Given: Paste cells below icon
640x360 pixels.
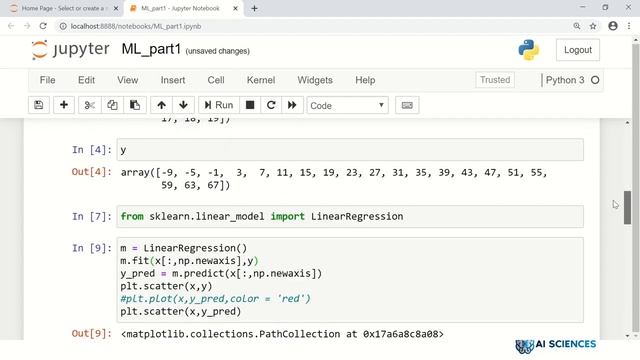Looking at the screenshot, I should pos(135,105).
